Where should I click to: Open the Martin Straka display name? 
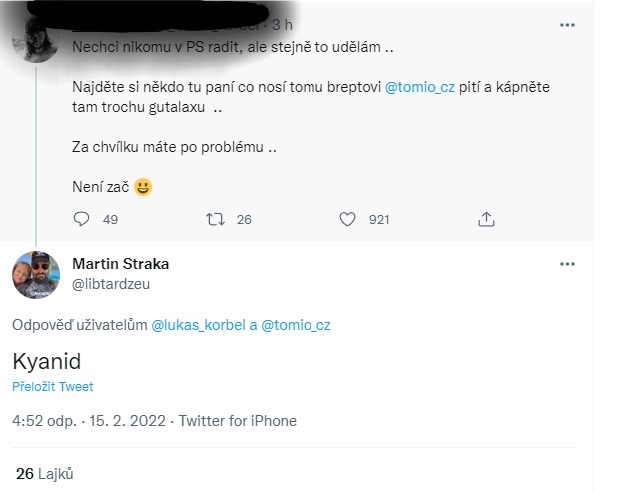click(121, 264)
